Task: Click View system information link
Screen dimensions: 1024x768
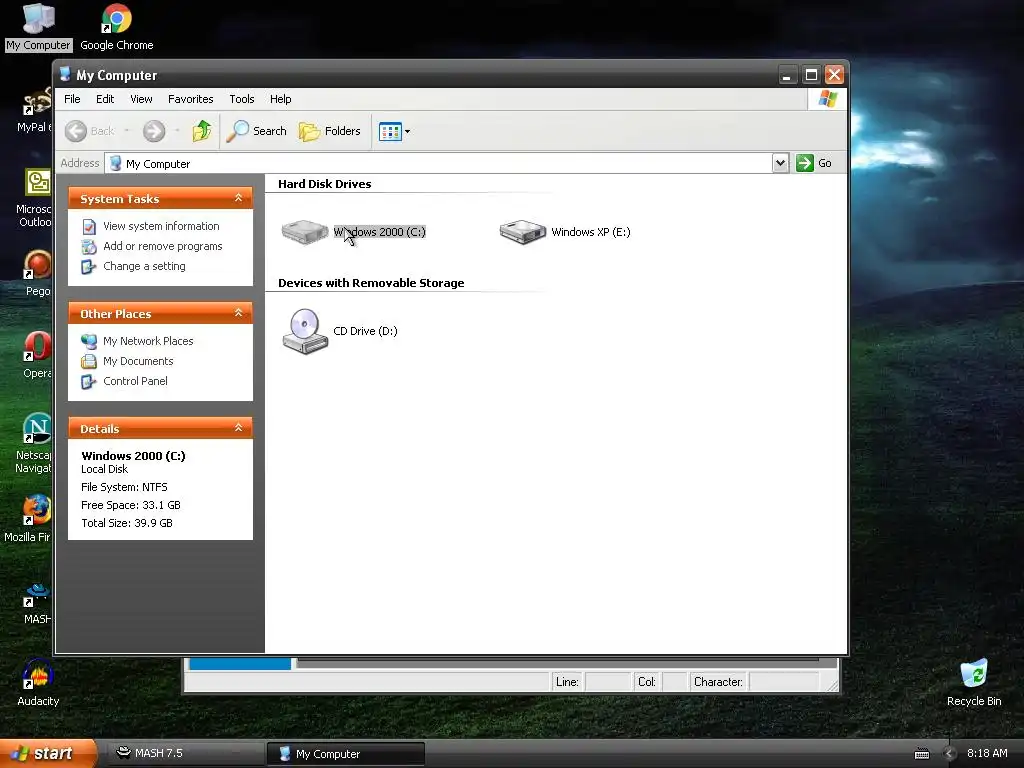Action: pyautogui.click(x=161, y=226)
